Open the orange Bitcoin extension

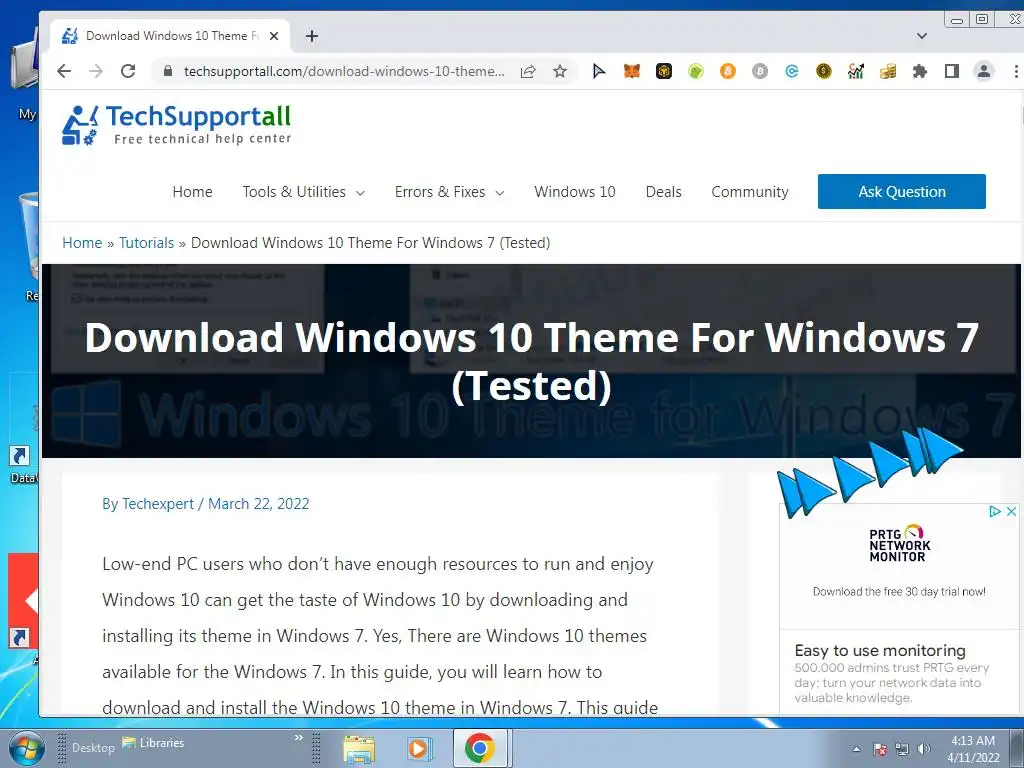pyautogui.click(x=728, y=71)
